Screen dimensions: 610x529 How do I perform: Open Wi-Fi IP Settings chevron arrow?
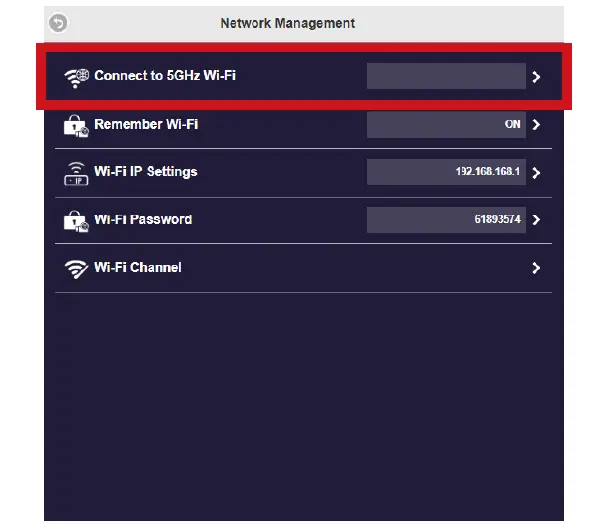click(537, 173)
